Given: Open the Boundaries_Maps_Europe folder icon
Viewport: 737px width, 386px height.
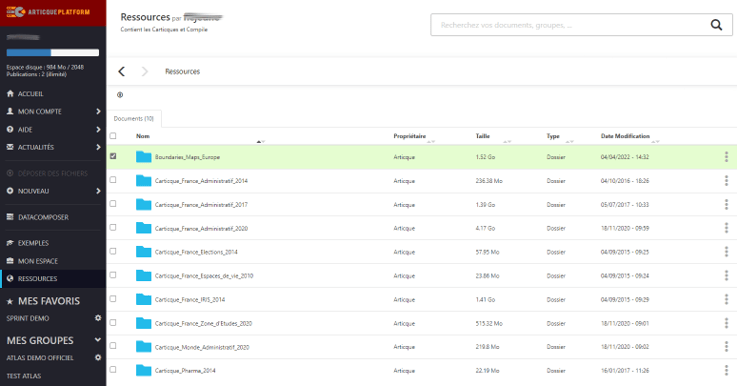Looking at the screenshot, I should coord(143,157).
